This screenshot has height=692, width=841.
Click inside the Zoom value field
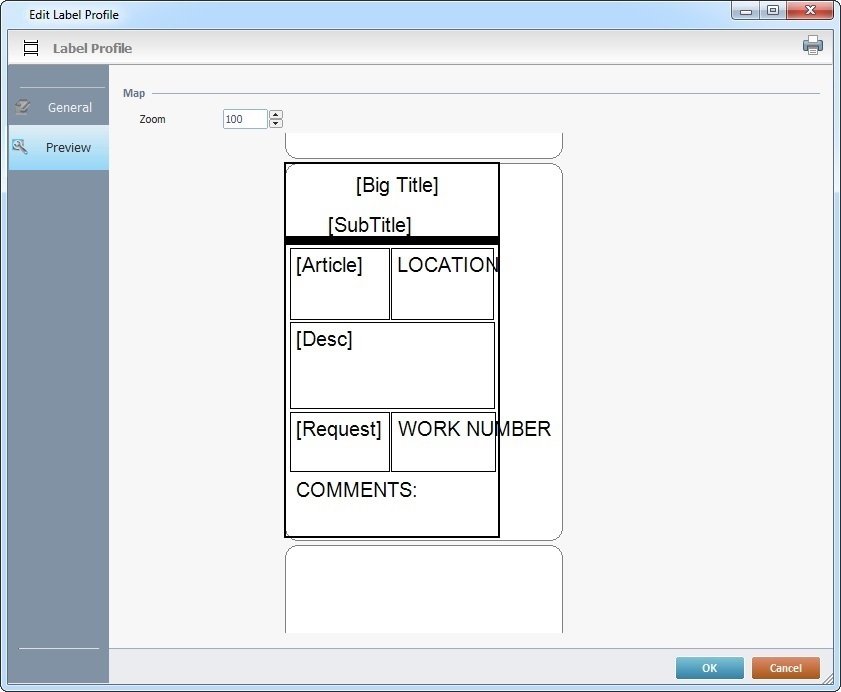pos(244,119)
